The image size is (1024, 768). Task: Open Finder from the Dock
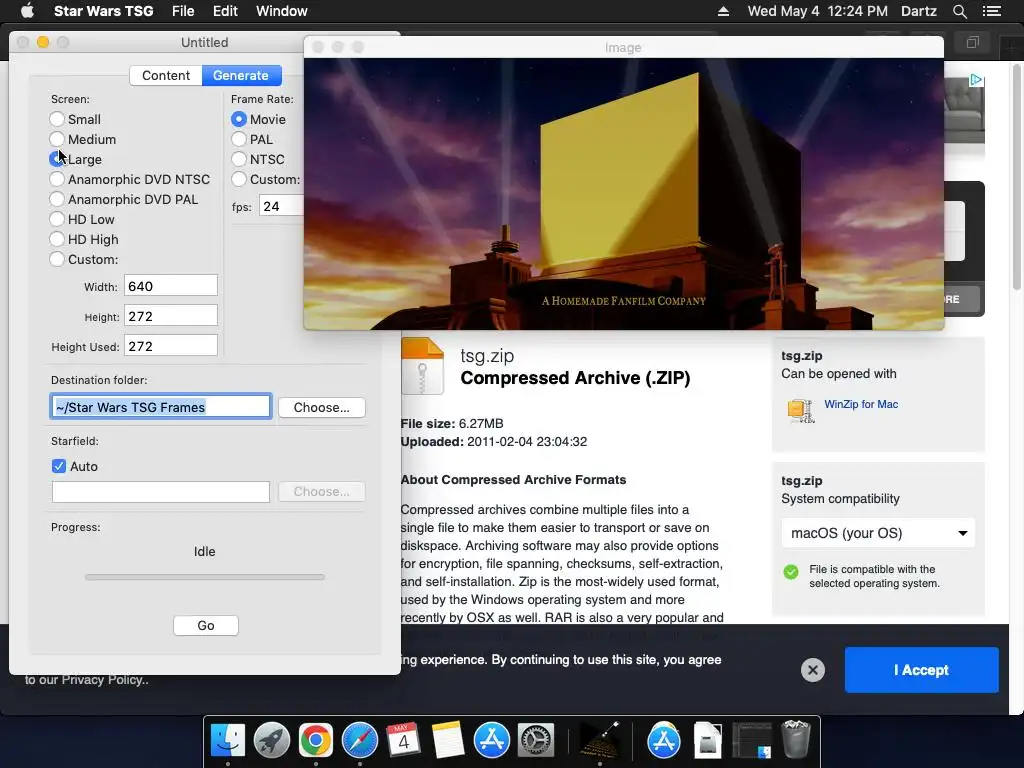tap(228, 741)
